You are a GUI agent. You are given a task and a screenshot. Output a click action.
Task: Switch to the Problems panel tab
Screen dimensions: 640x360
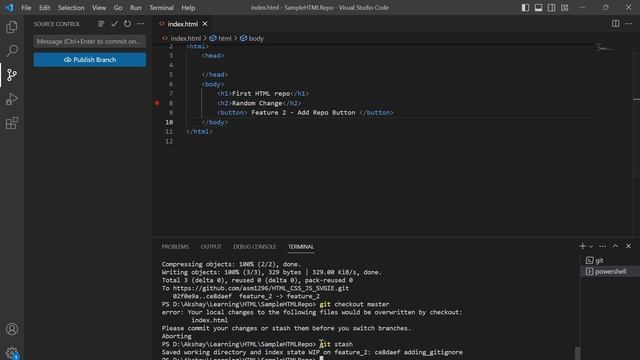pos(175,247)
